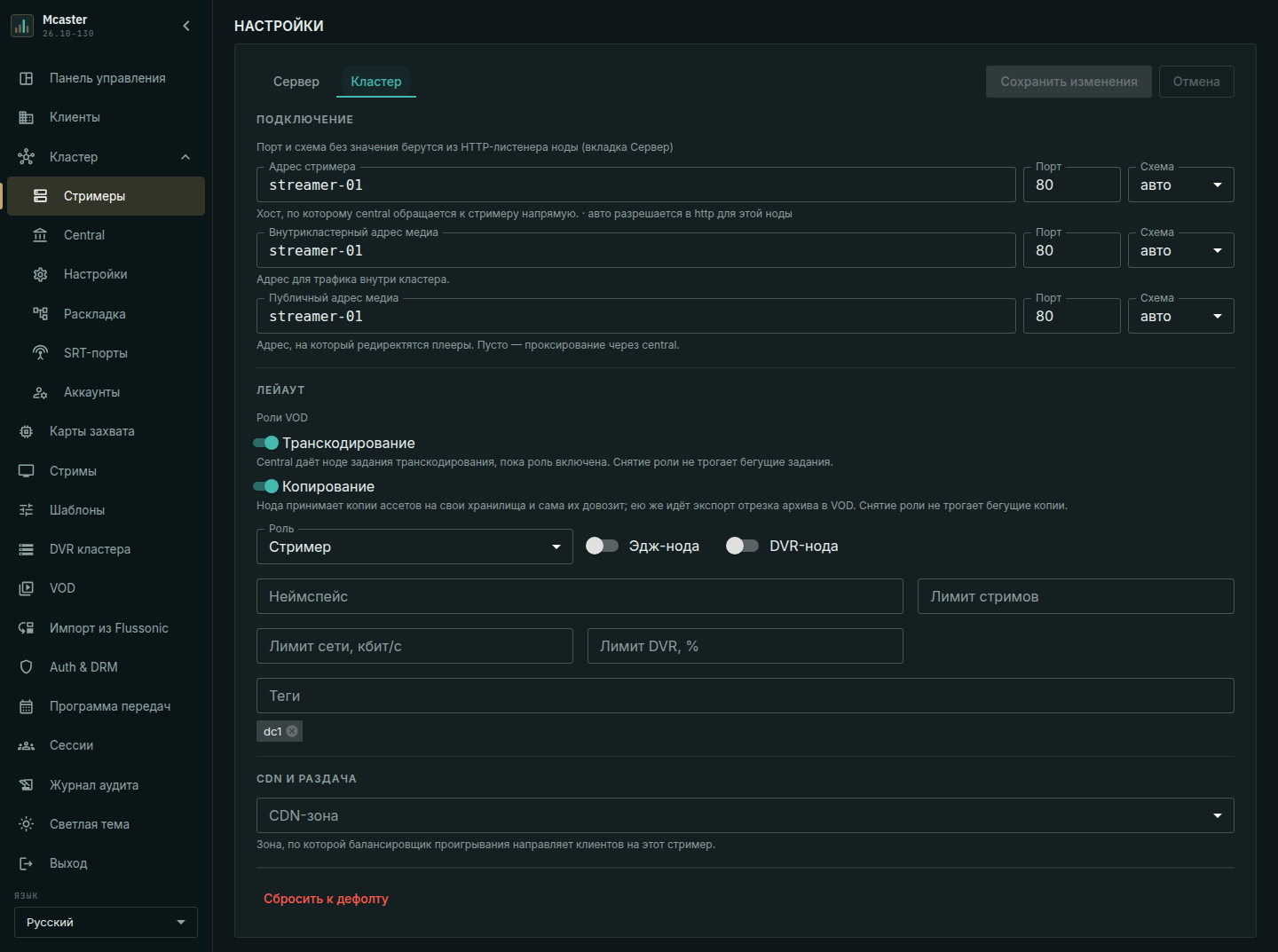Image resolution: width=1278 pixels, height=952 pixels.
Task: Switch to Светлая тема
Action: 106,824
